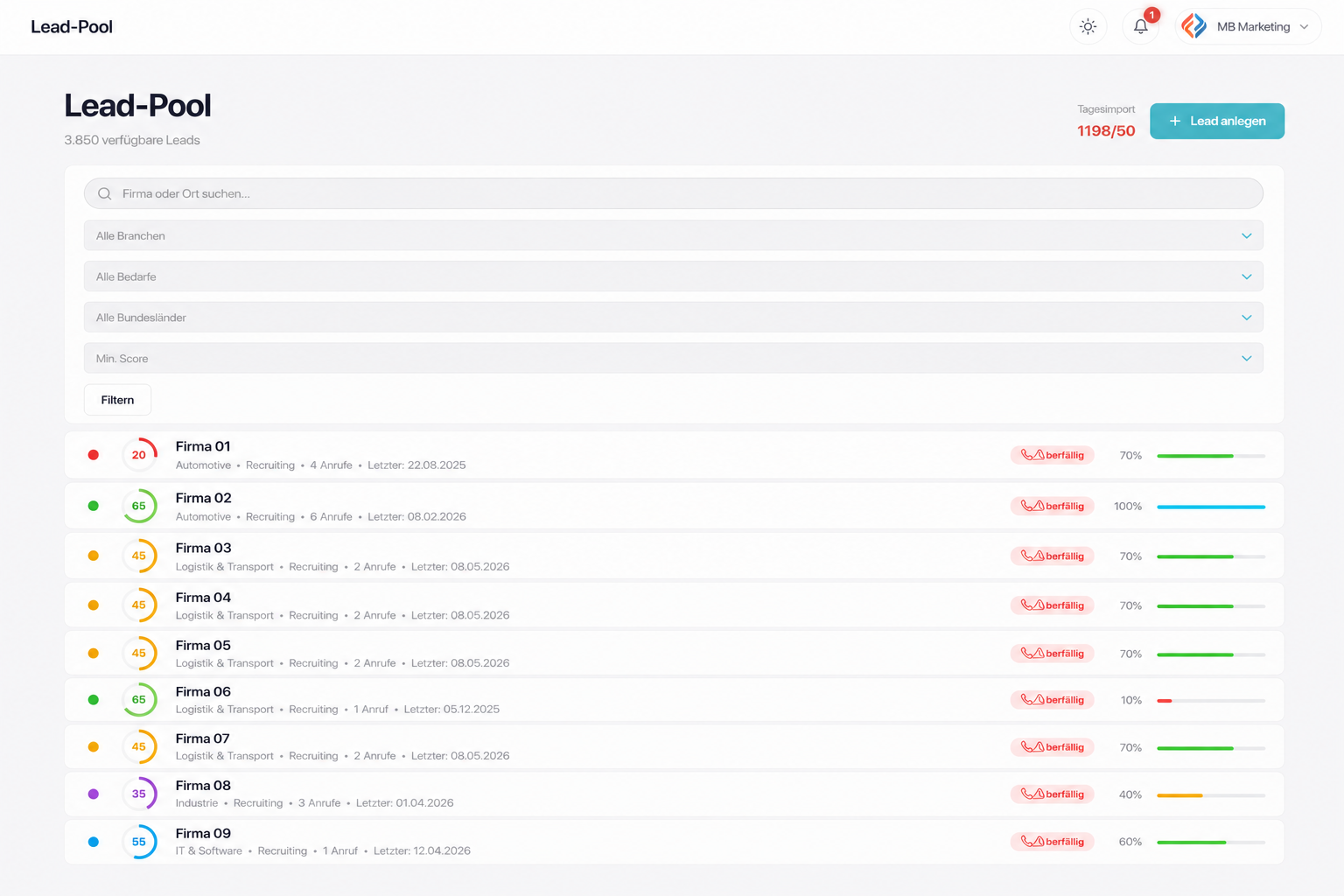Screen dimensions: 1344x896
Task: Click Letzter: 22.08.2025 in Firma 01 row
Action: [416, 465]
